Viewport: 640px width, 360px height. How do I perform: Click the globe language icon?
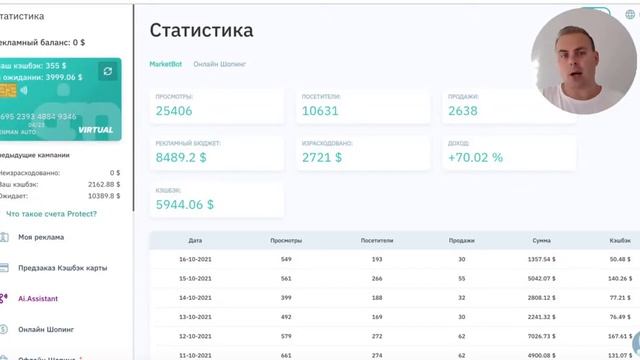tap(630, 15)
